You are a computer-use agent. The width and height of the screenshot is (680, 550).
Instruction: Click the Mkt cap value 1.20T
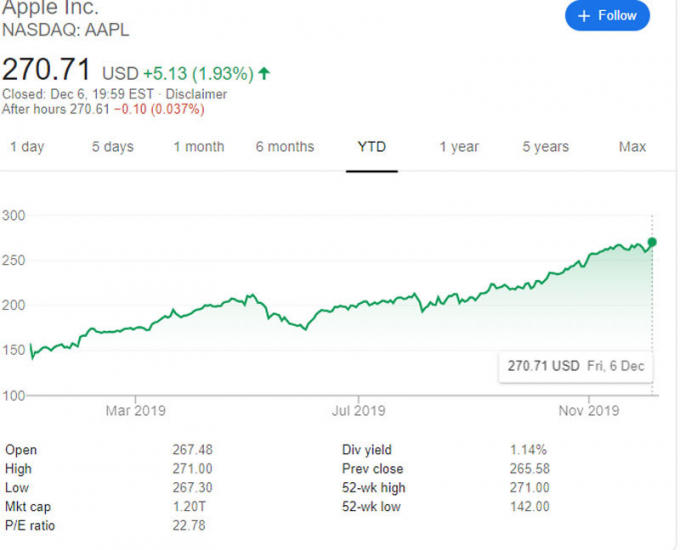tap(189, 507)
